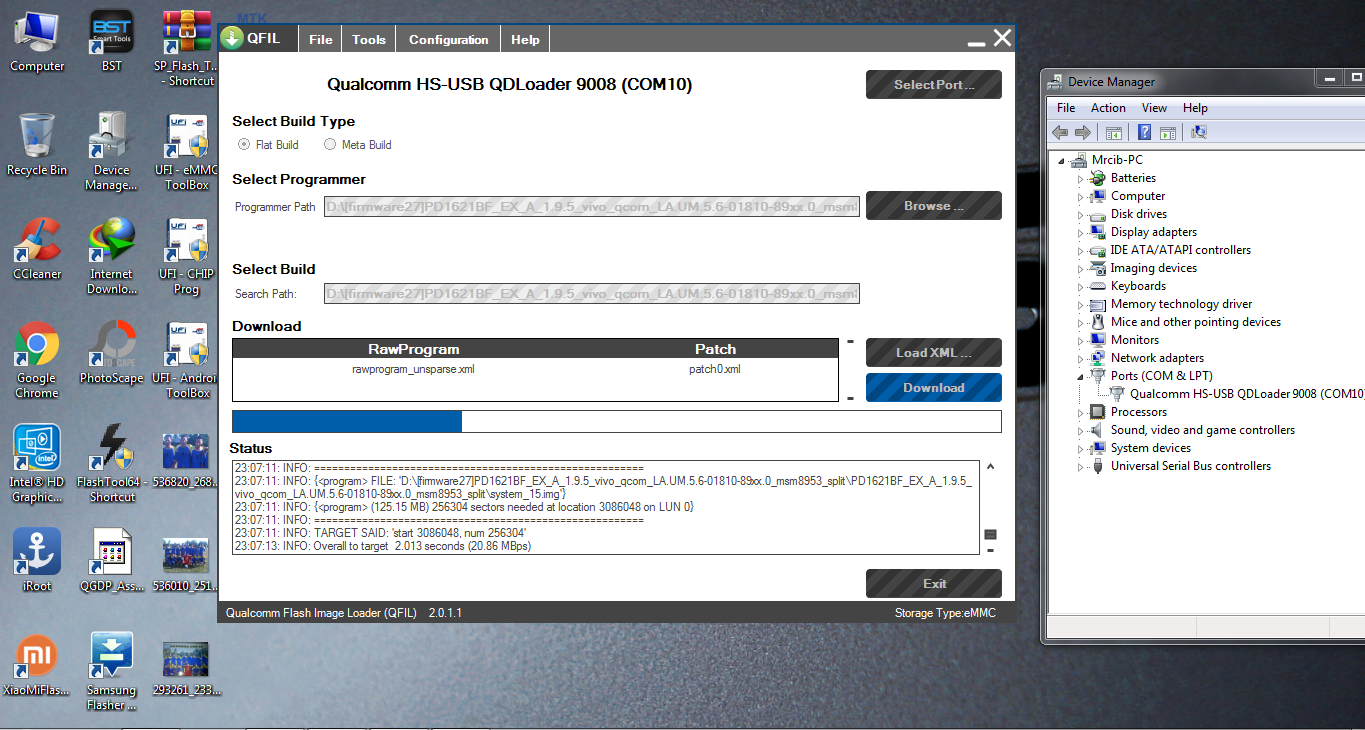Launch UFI CHIP Prog shortcut
Screen dimensions: 1365x730
tap(187, 256)
